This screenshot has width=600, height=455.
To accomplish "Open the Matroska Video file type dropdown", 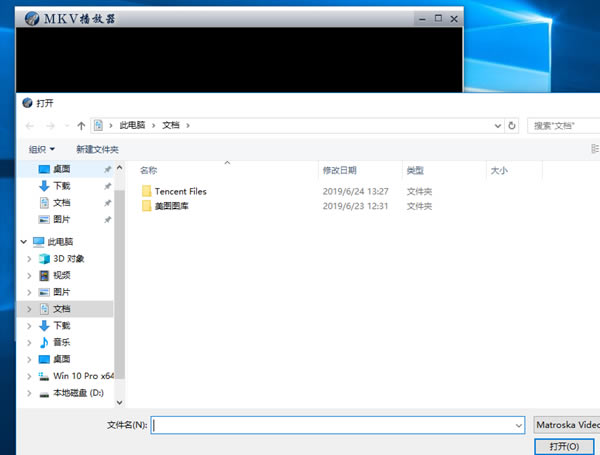I will pos(567,425).
